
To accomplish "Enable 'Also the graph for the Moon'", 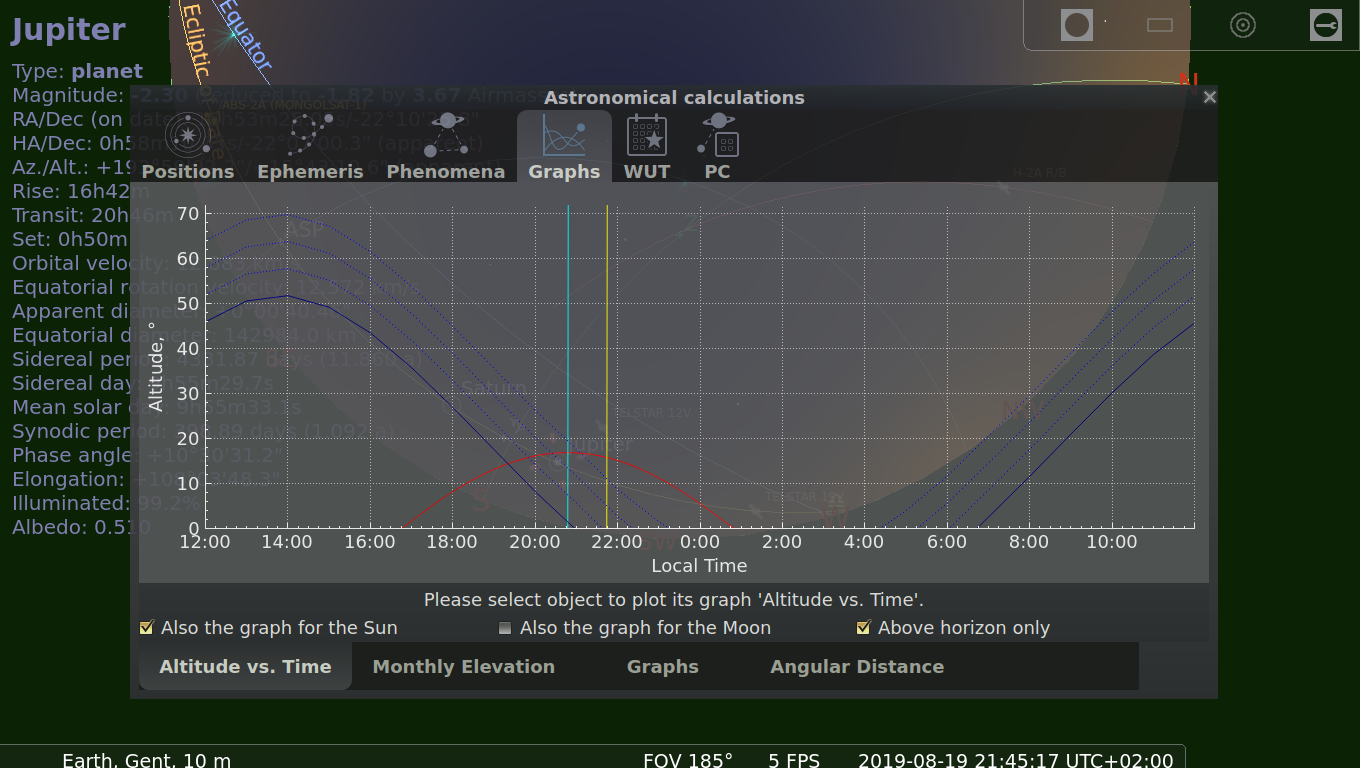I will (x=505, y=627).
